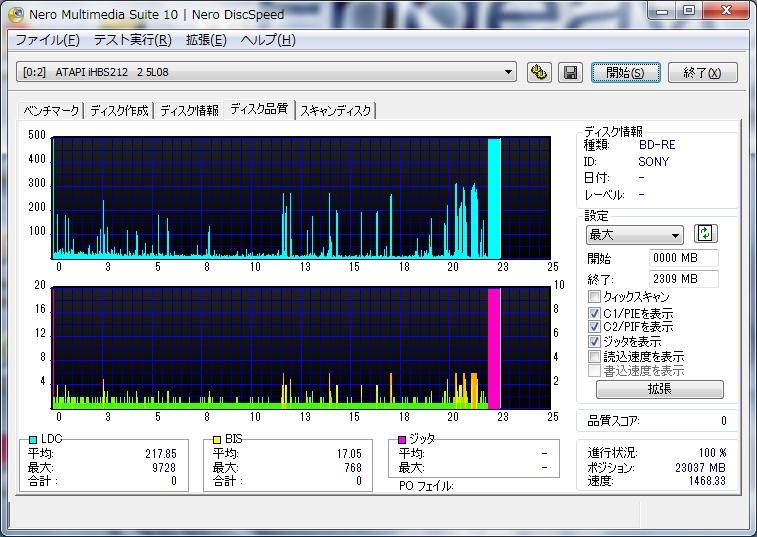Click the PO フェイル label
The height and width of the screenshot is (537, 757).
(x=426, y=486)
